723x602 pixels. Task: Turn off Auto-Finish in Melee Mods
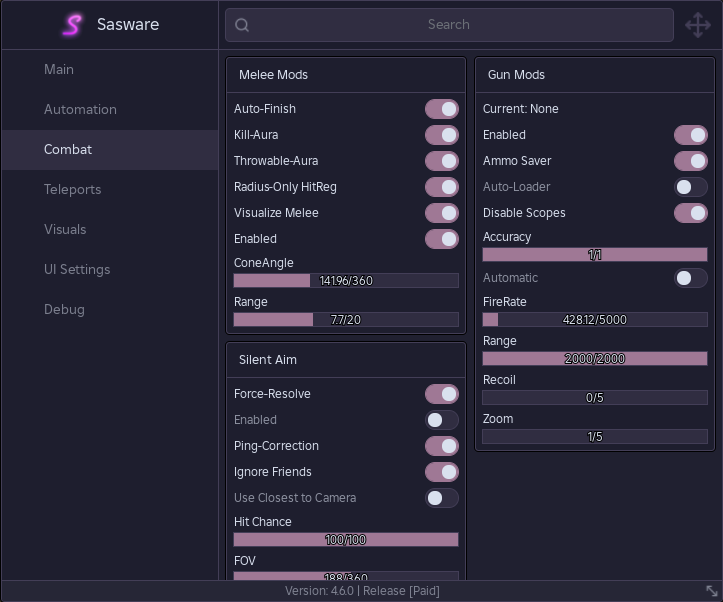(442, 109)
